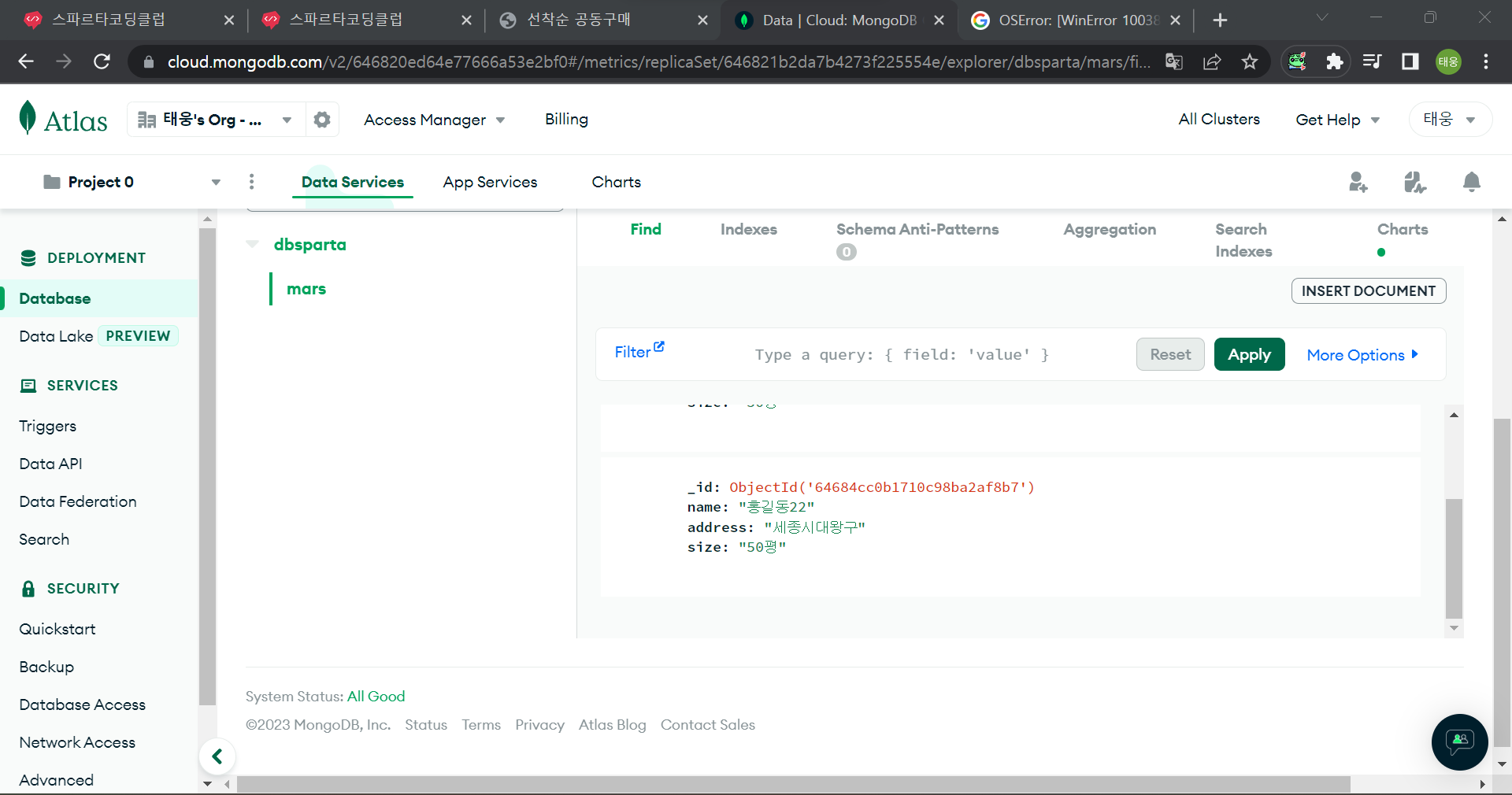
Task: Open project options three-dot menu
Action: 252,182
